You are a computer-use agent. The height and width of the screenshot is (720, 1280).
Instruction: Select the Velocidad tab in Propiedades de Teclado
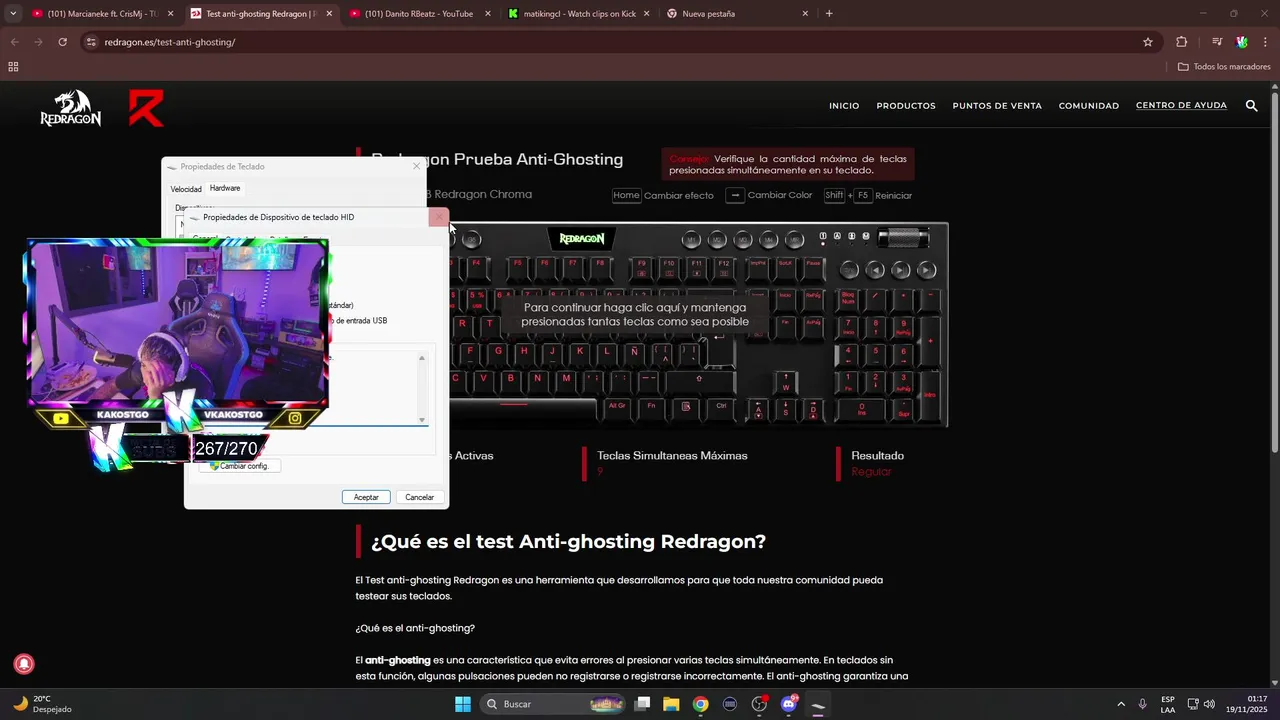pos(186,189)
